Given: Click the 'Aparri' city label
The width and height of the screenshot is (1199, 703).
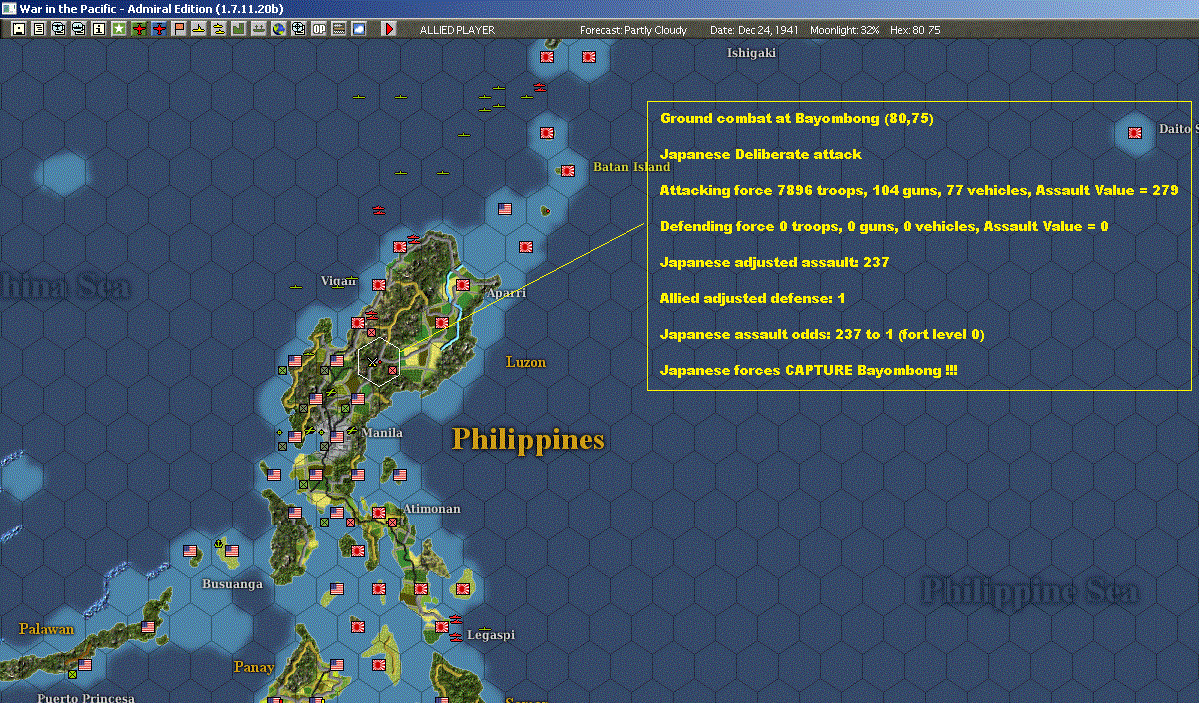Looking at the screenshot, I should click(x=506, y=292).
